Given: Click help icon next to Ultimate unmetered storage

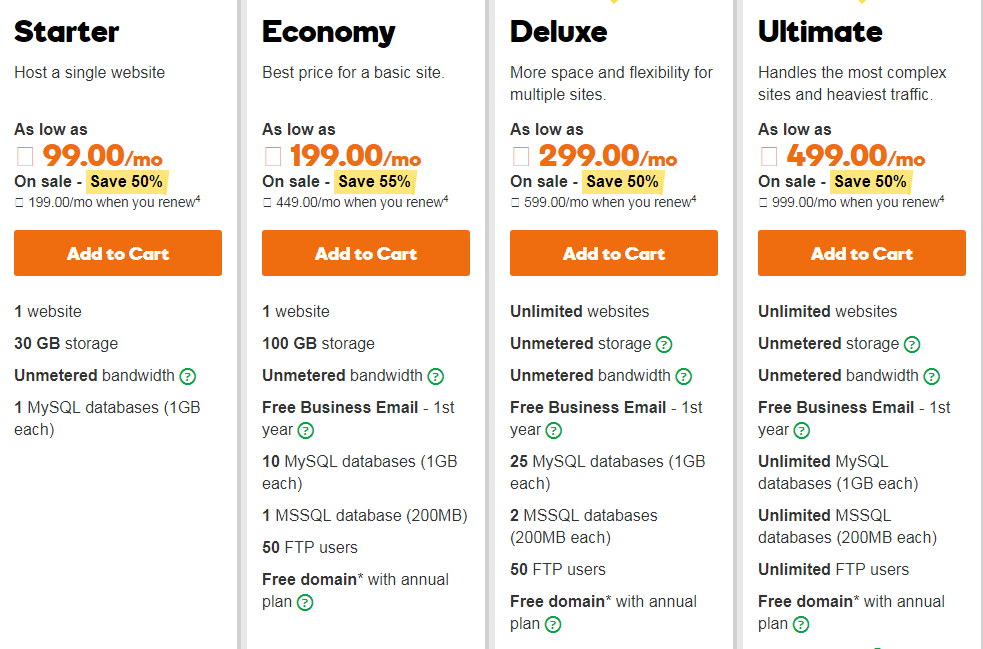Looking at the screenshot, I should pos(912,345).
